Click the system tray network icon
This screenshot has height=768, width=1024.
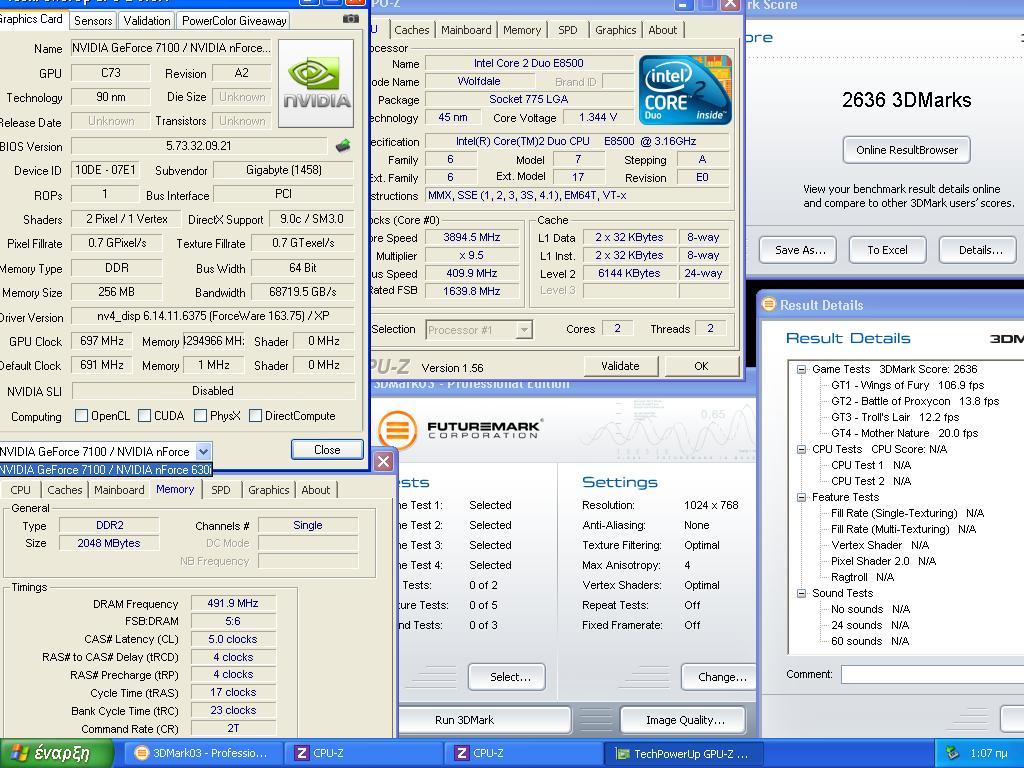(x=952, y=753)
